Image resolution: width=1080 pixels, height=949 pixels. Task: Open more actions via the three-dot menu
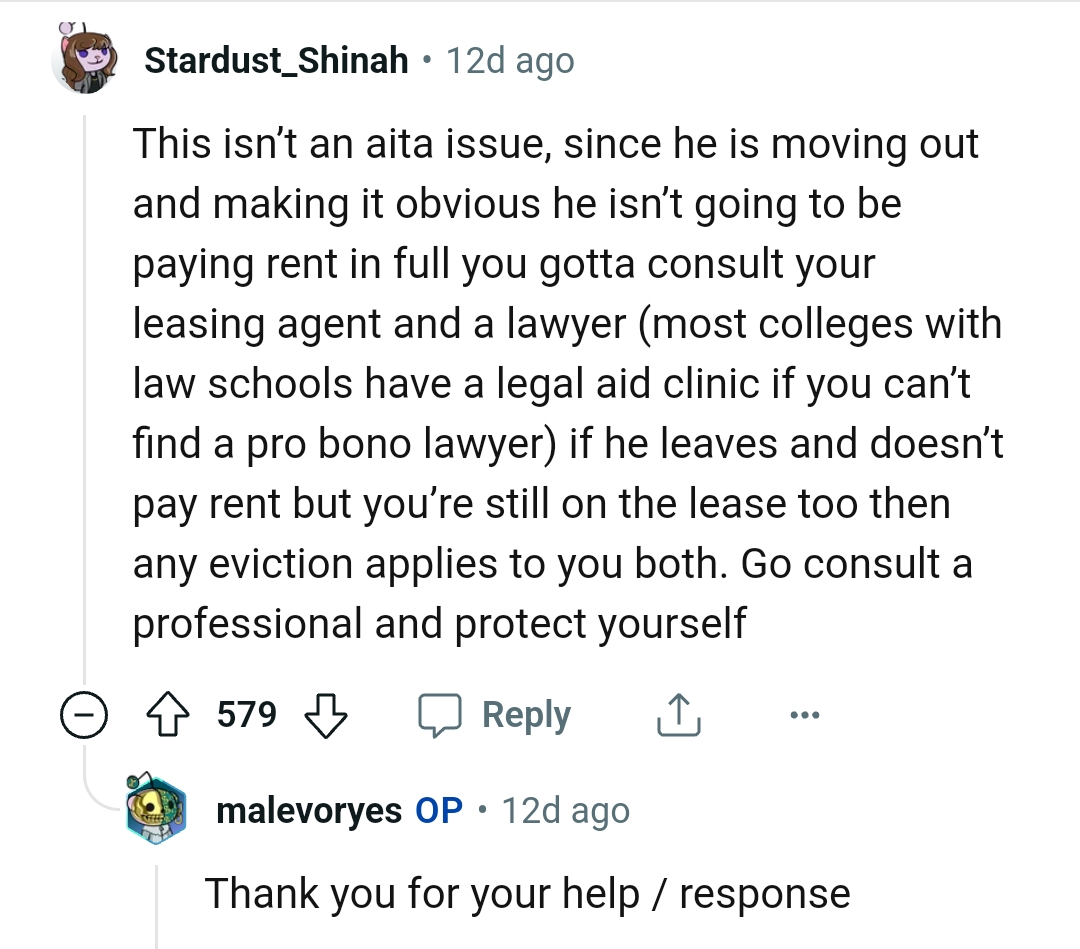click(805, 714)
